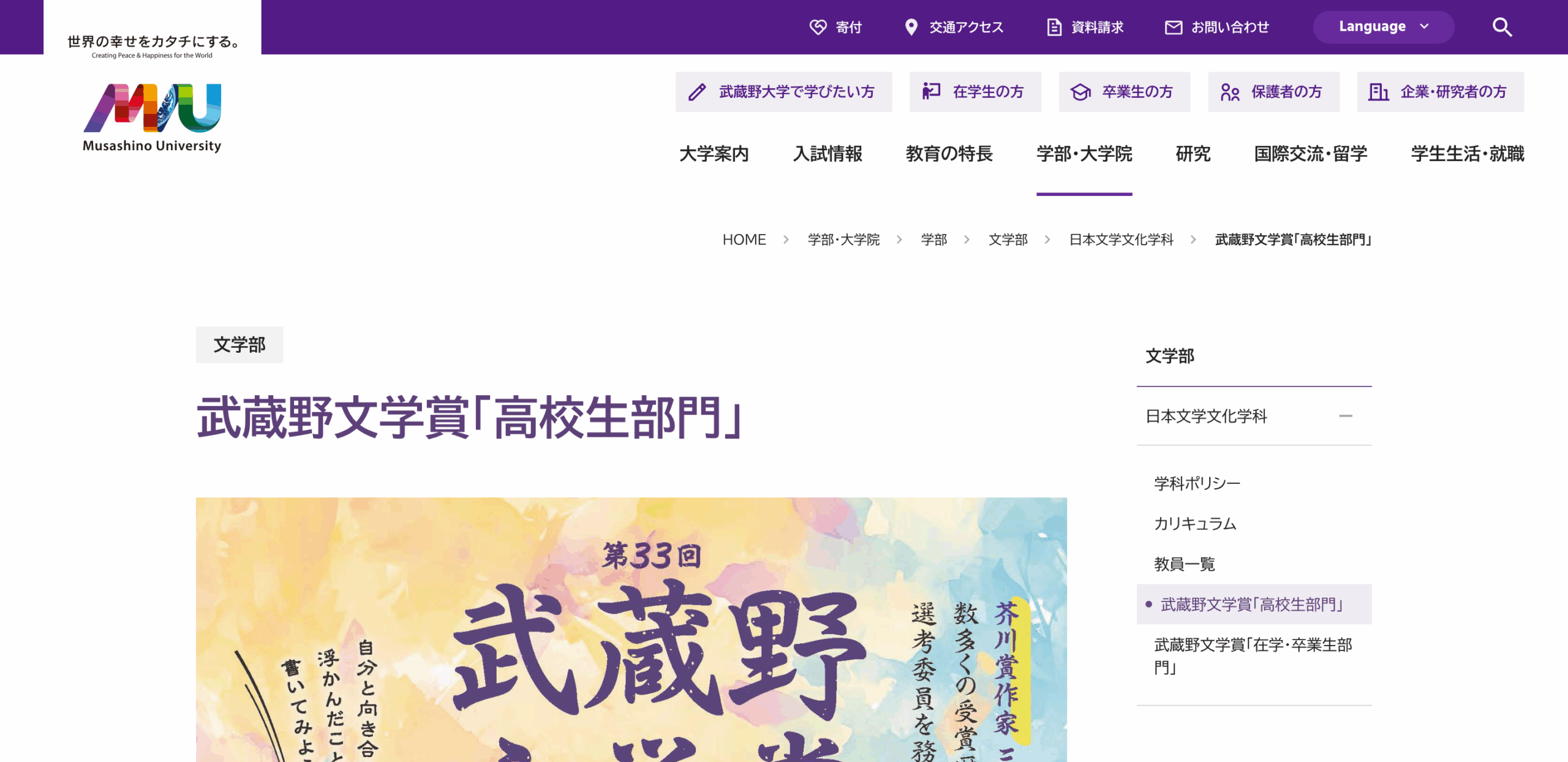
Task: Open the 入試情報 menu
Action: 827,154
